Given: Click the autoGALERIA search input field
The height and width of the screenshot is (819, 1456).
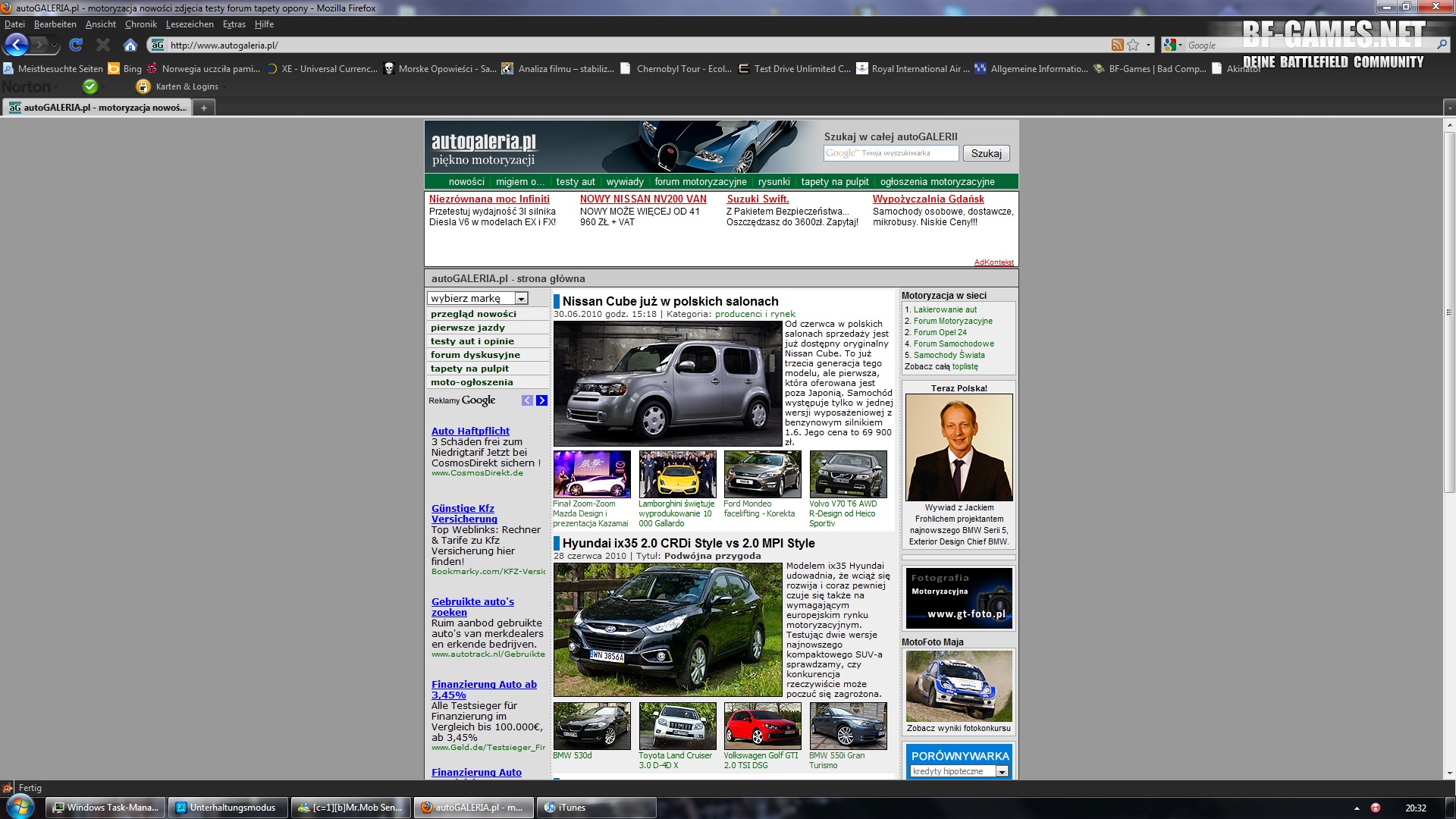Looking at the screenshot, I should tap(891, 153).
